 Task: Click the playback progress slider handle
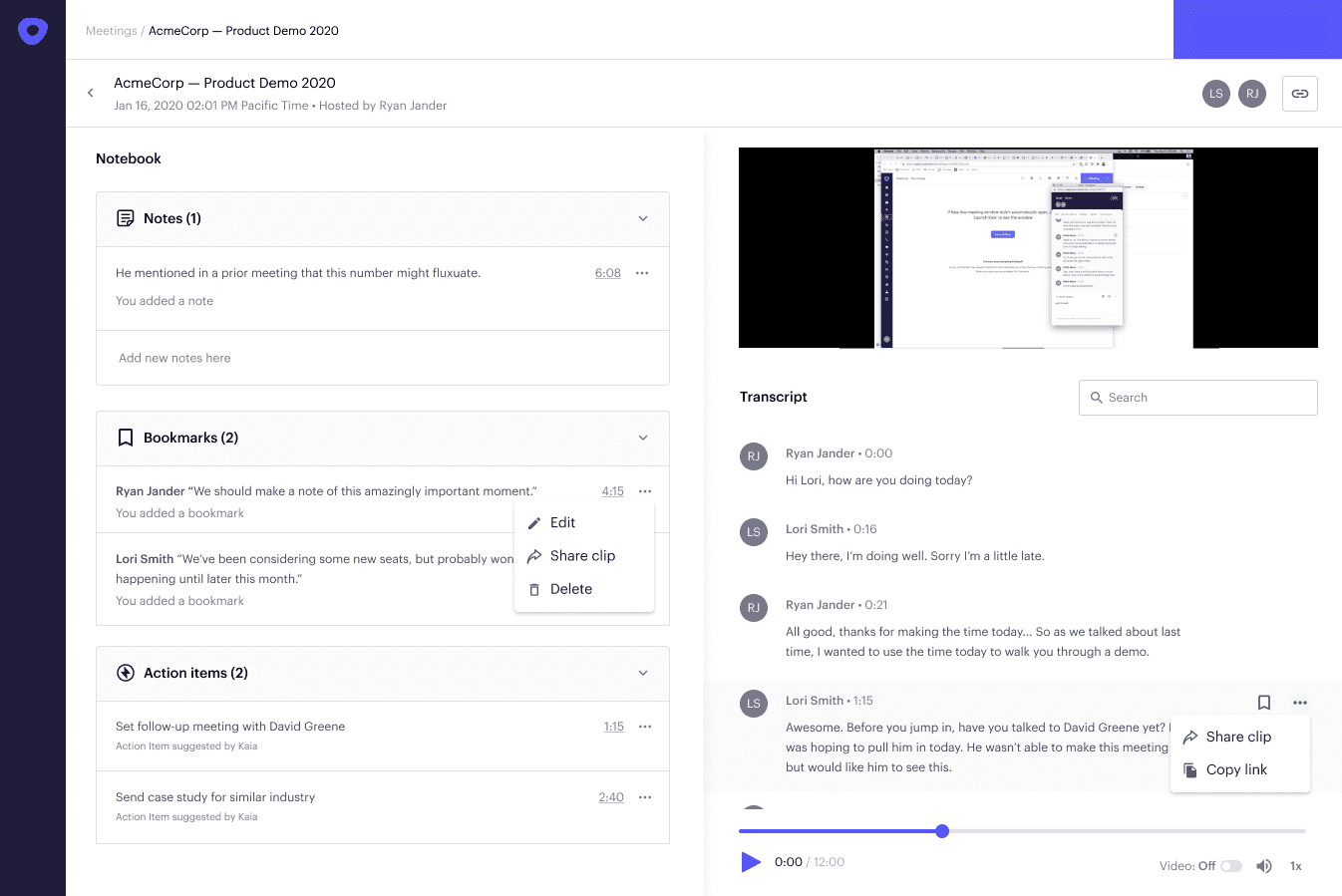point(942,831)
